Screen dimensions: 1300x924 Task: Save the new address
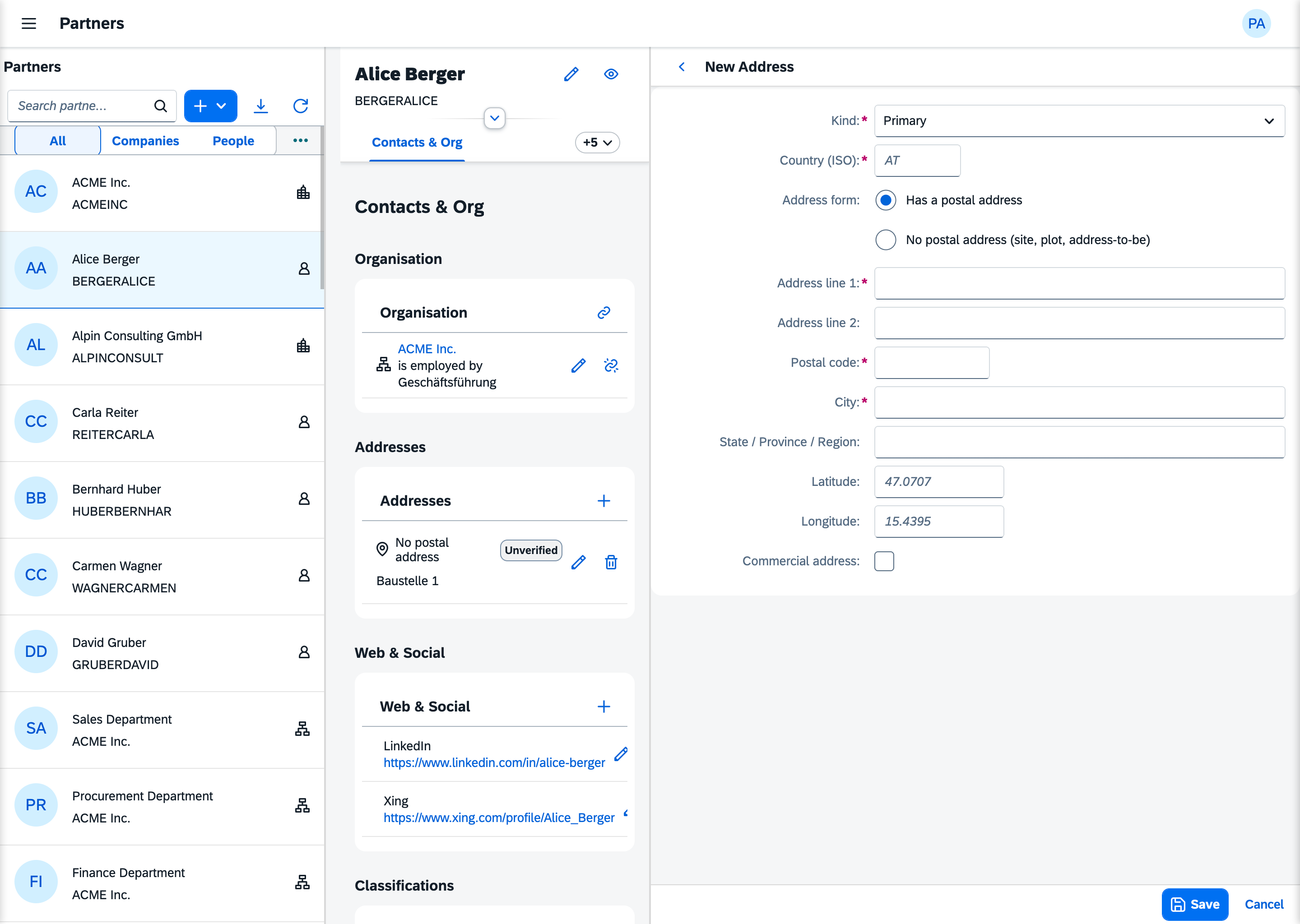[1195, 904]
